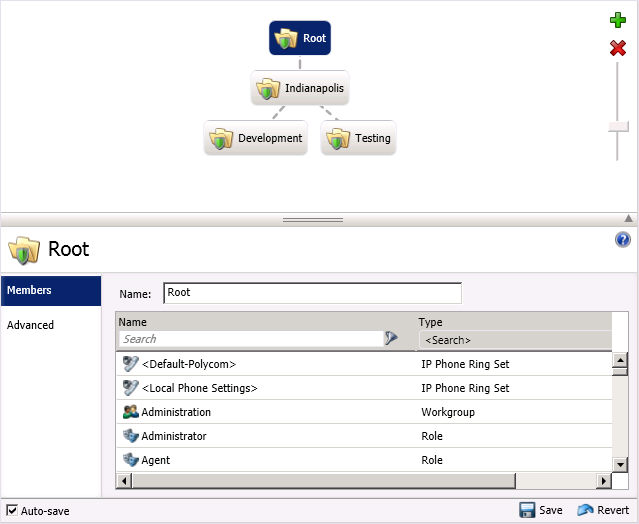
Task: Click the Agent role icon
Action: (x=130, y=460)
